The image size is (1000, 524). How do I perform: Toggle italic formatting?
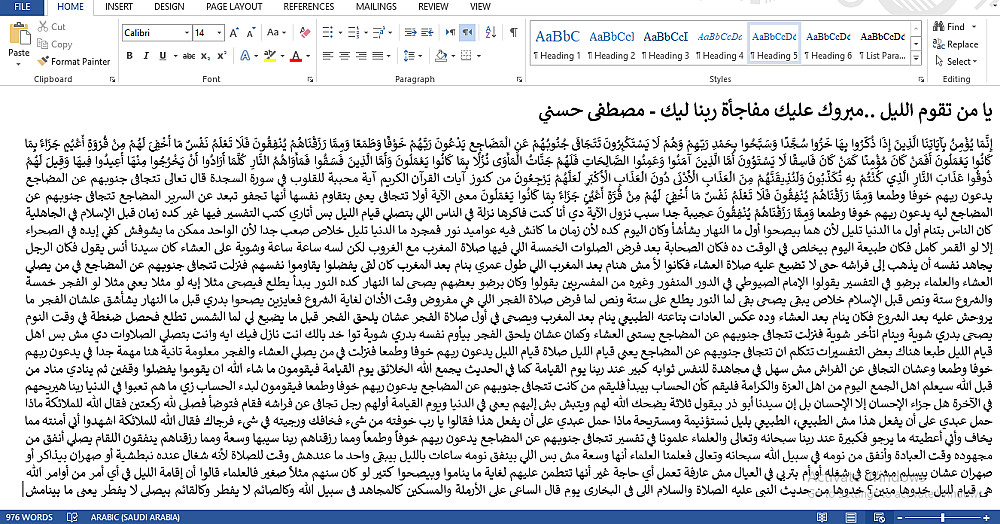point(146,56)
